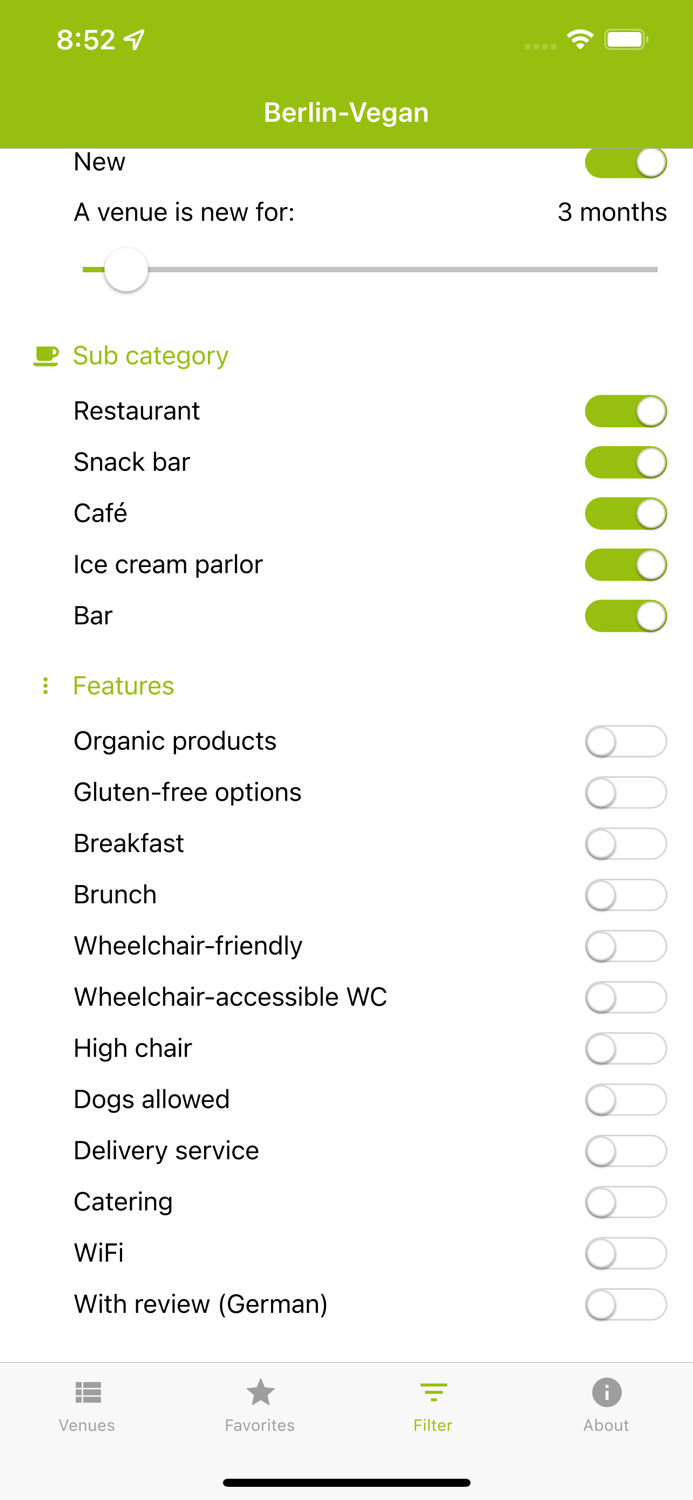Open the Favorites star icon
693x1500 pixels.
[x=260, y=1392]
